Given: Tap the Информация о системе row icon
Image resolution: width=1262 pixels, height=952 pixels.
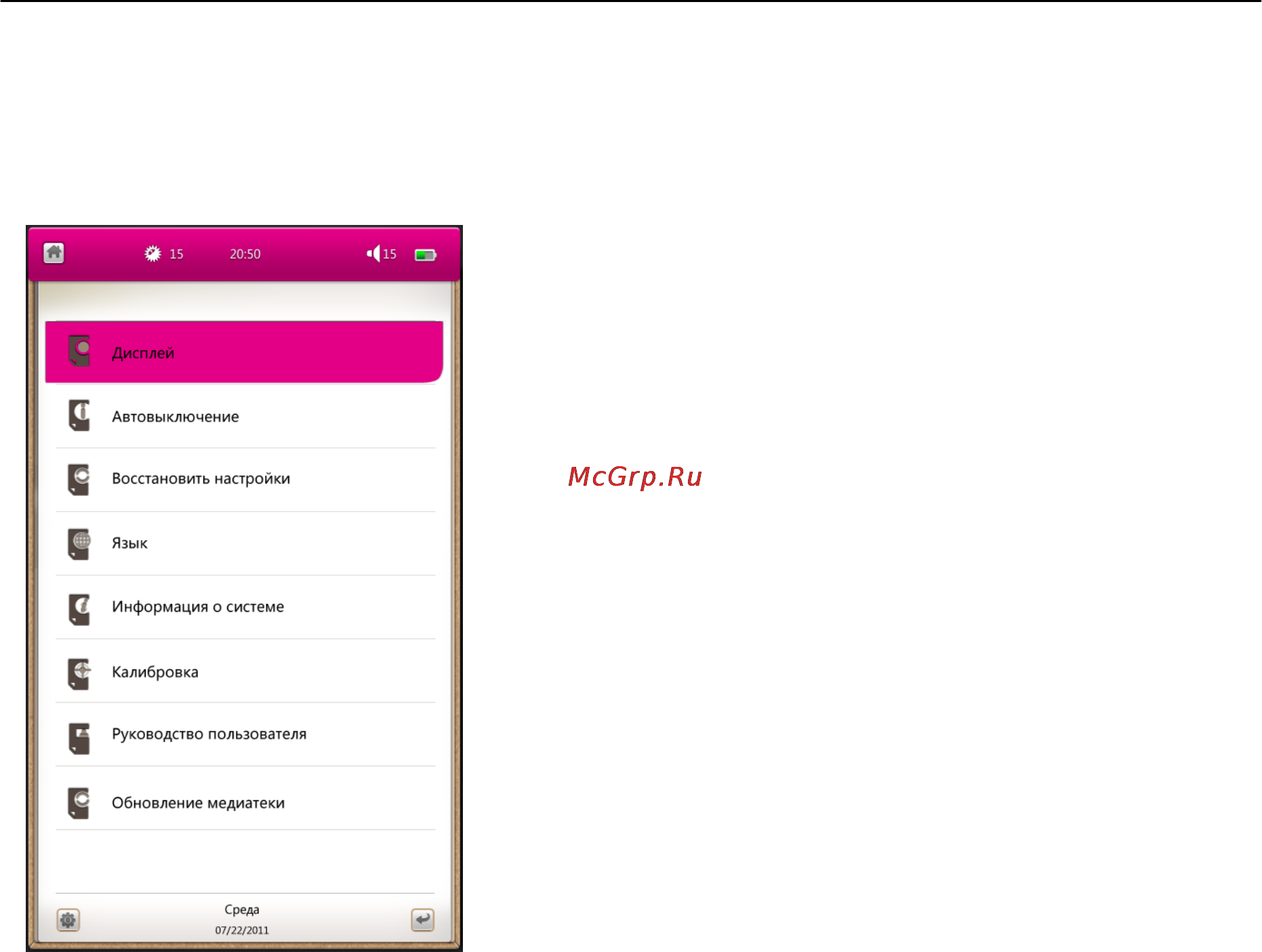Looking at the screenshot, I should pyautogui.click(x=79, y=609).
